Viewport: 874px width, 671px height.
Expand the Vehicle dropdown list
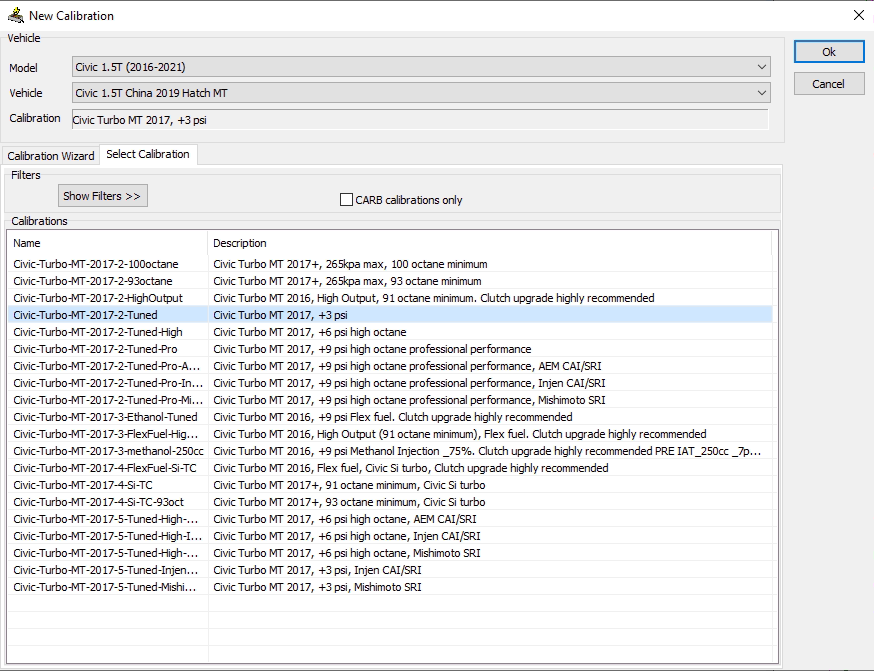pos(421,93)
